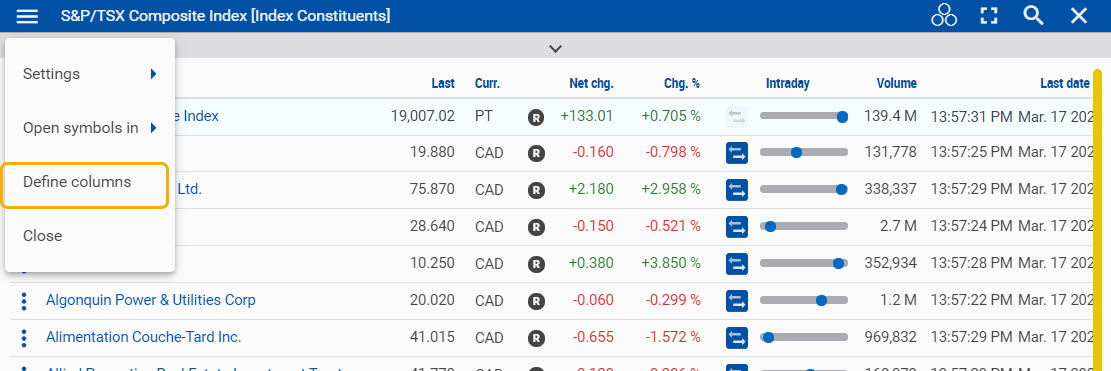The height and width of the screenshot is (371, 1111).
Task: Click the change percent +2.958 %
Action: coord(671,189)
